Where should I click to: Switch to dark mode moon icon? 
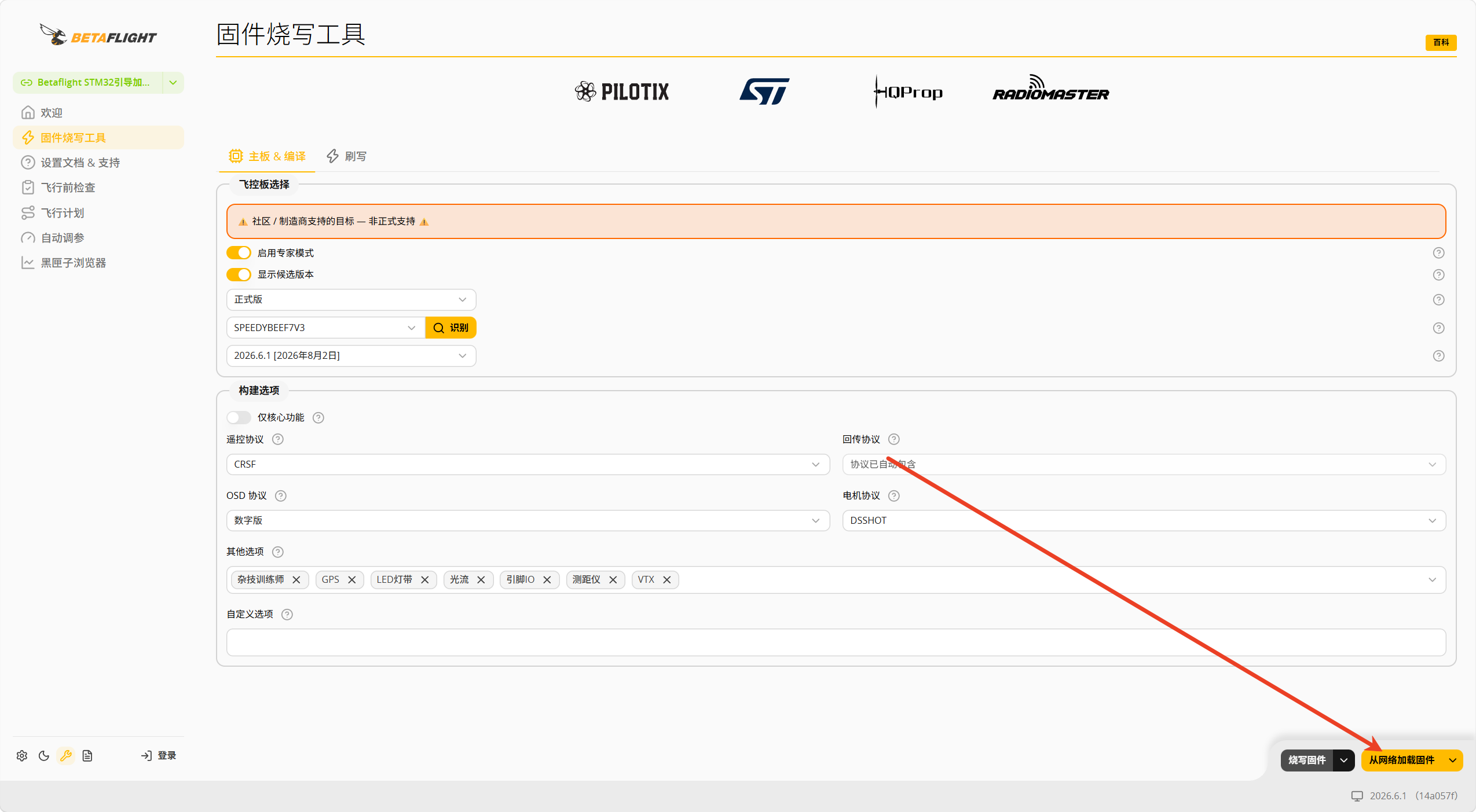[x=44, y=755]
